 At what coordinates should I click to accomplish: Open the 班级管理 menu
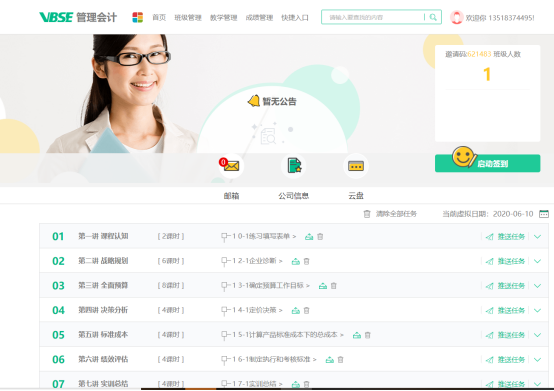pyautogui.click(x=188, y=18)
